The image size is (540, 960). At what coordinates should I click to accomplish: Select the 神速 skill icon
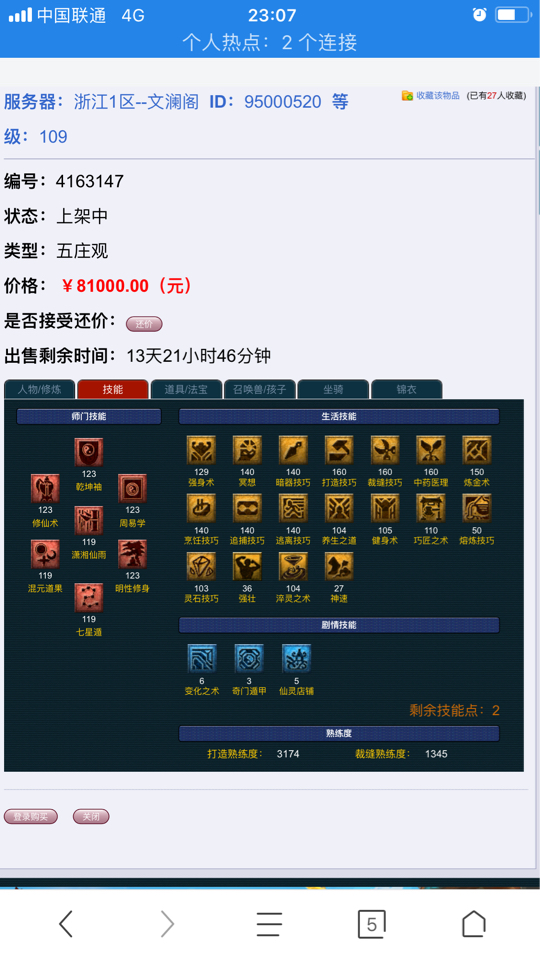click(339, 567)
